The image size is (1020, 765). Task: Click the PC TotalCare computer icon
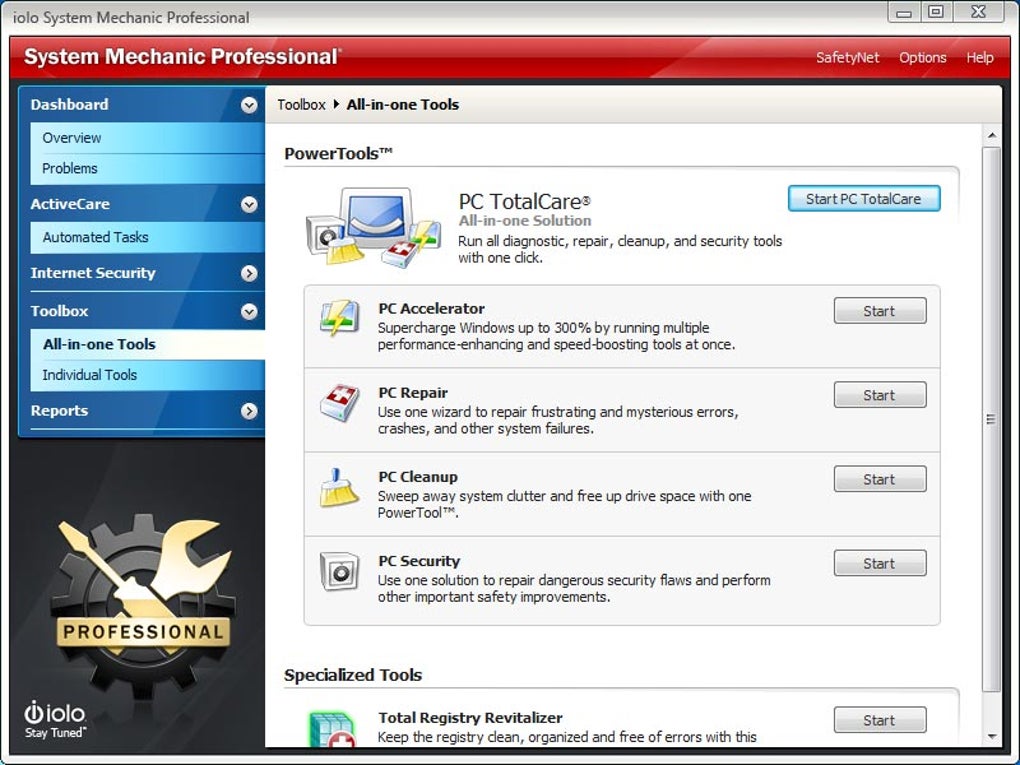point(373,227)
